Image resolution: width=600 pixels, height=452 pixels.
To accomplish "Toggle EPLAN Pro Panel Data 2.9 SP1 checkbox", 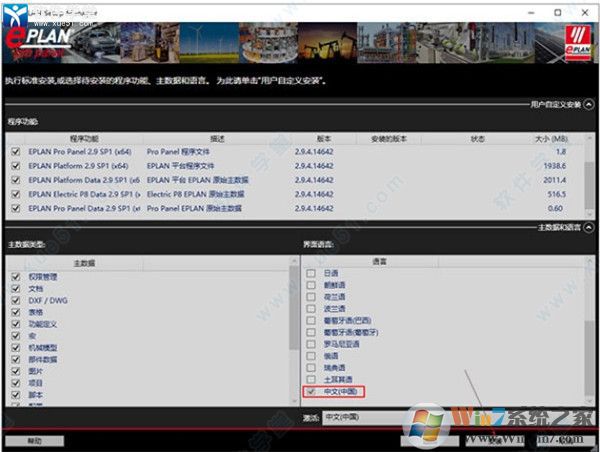I will tap(16, 208).
